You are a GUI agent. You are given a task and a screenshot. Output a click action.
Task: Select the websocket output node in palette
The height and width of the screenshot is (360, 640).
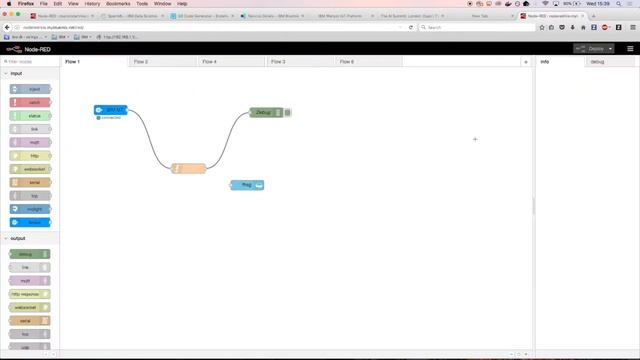tap(30, 307)
